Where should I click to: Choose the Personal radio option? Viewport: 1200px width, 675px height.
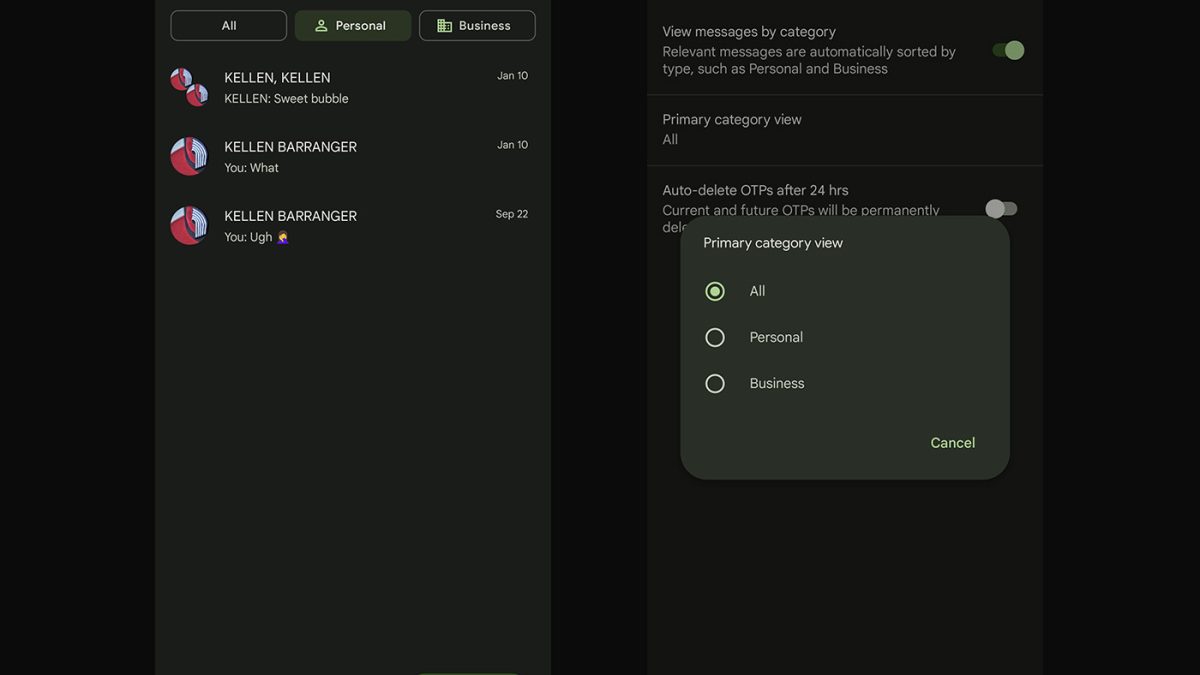(715, 337)
